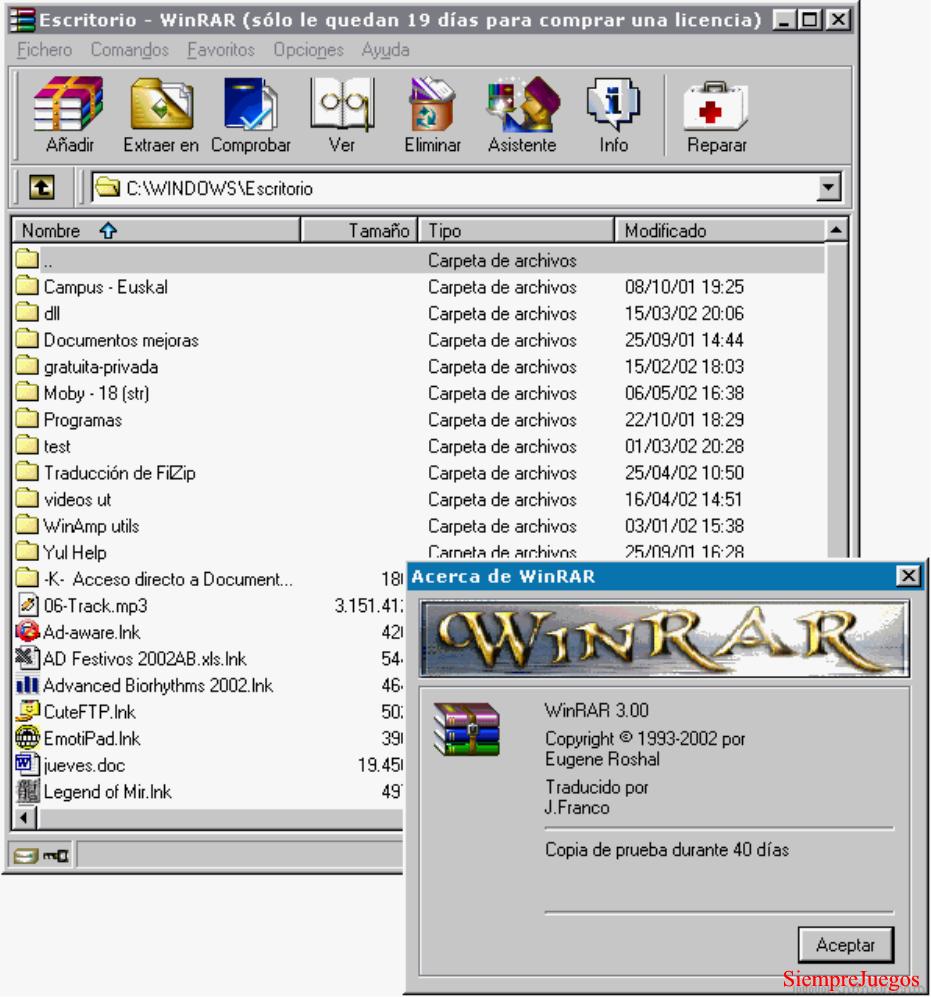Launch the Asistente wizard icon
This screenshot has width=931, height=997.
pyautogui.click(x=523, y=104)
